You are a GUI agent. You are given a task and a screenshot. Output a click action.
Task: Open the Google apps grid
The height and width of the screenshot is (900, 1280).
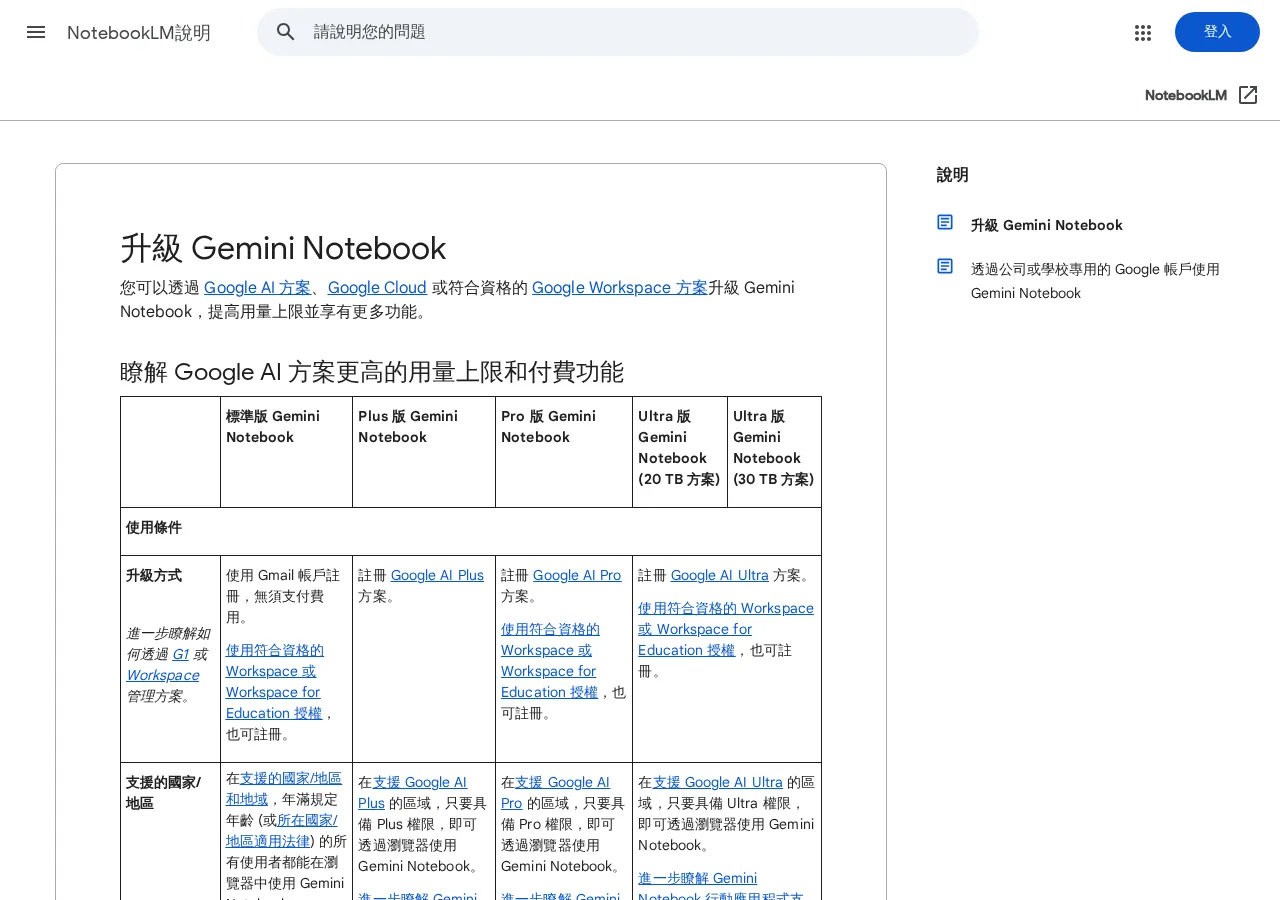coord(1143,32)
